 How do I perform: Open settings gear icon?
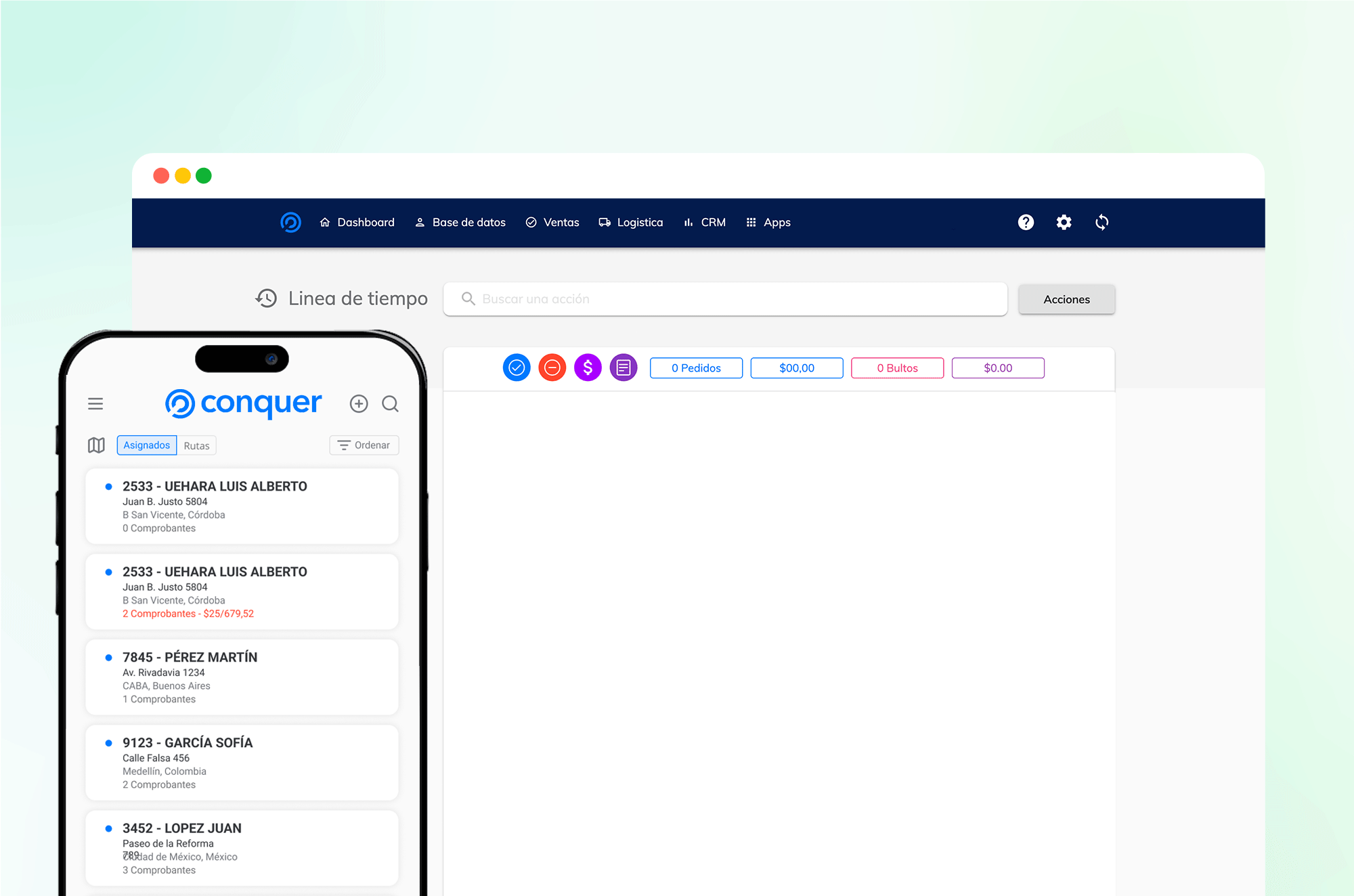(x=1064, y=222)
